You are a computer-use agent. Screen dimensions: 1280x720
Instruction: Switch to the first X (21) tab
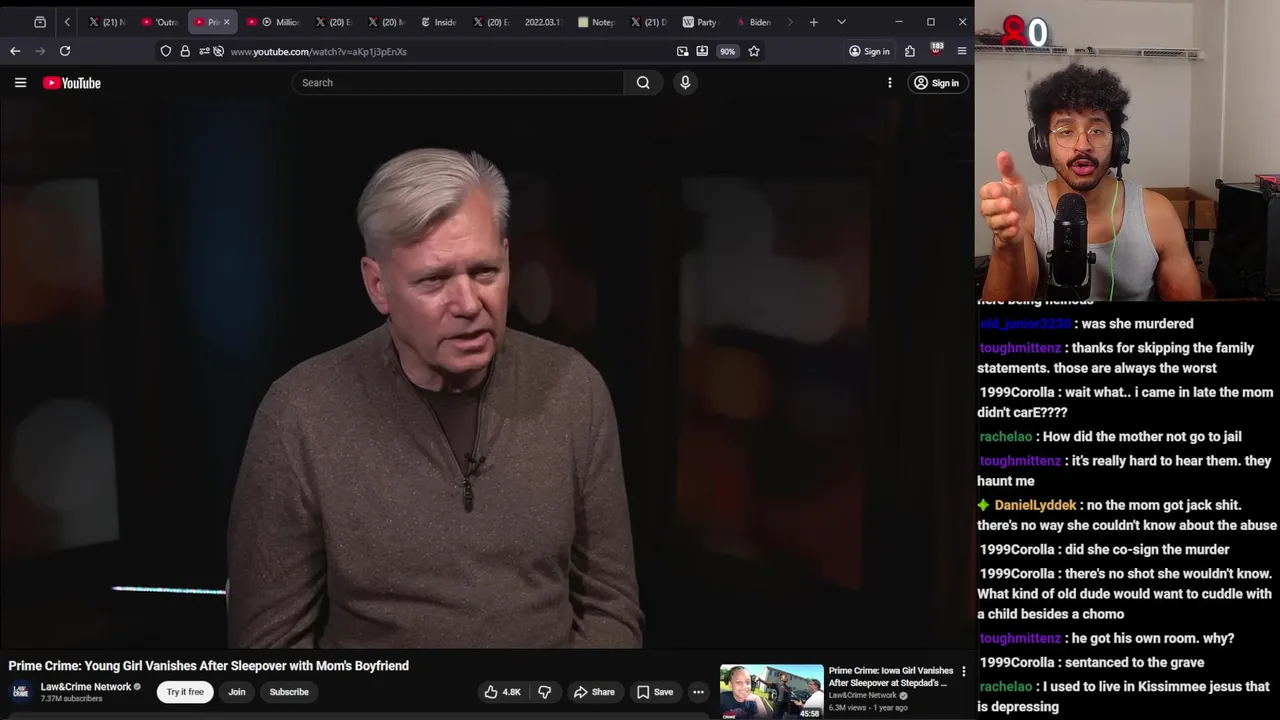(107, 22)
